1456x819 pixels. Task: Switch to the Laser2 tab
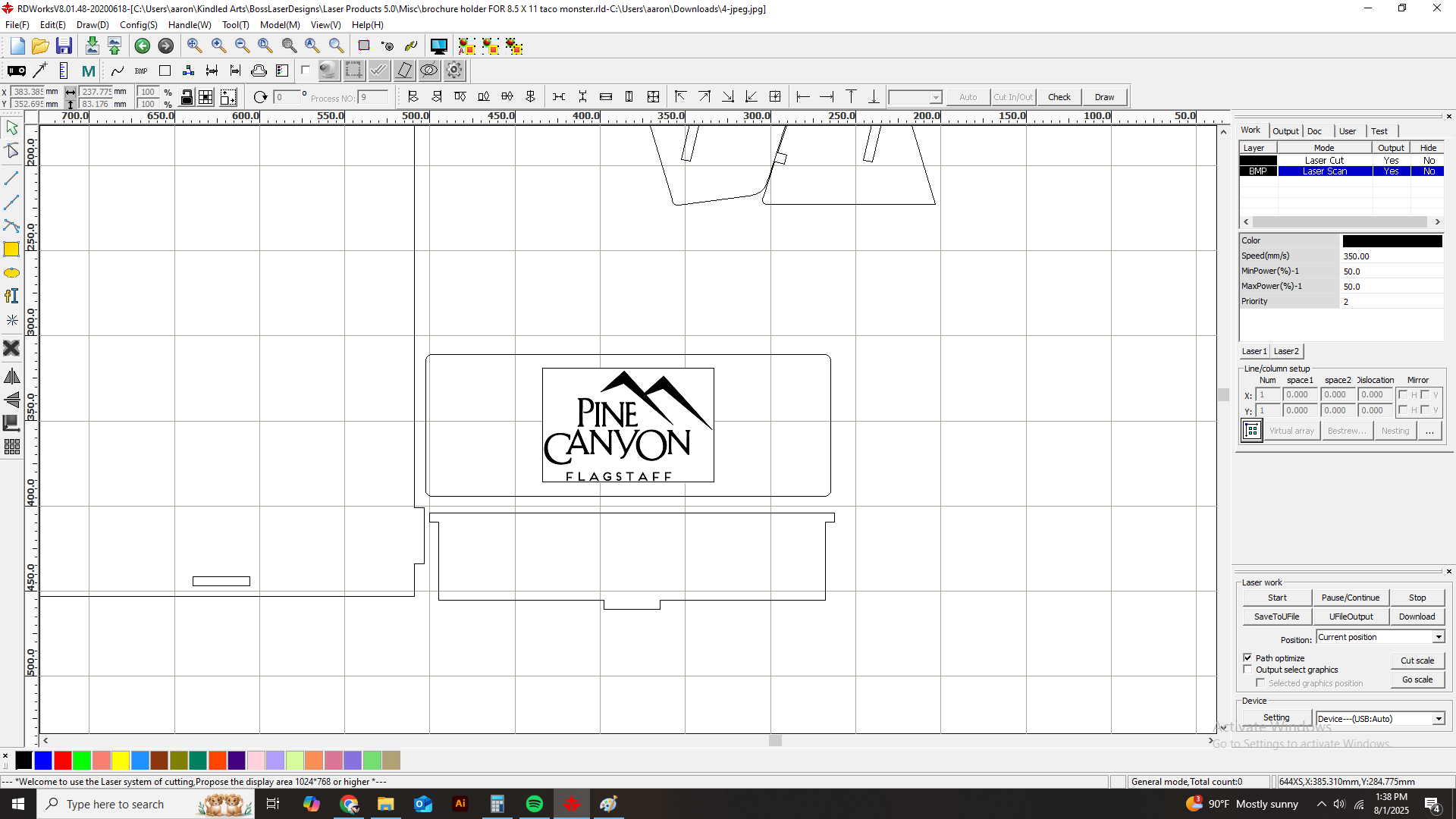click(x=1286, y=351)
